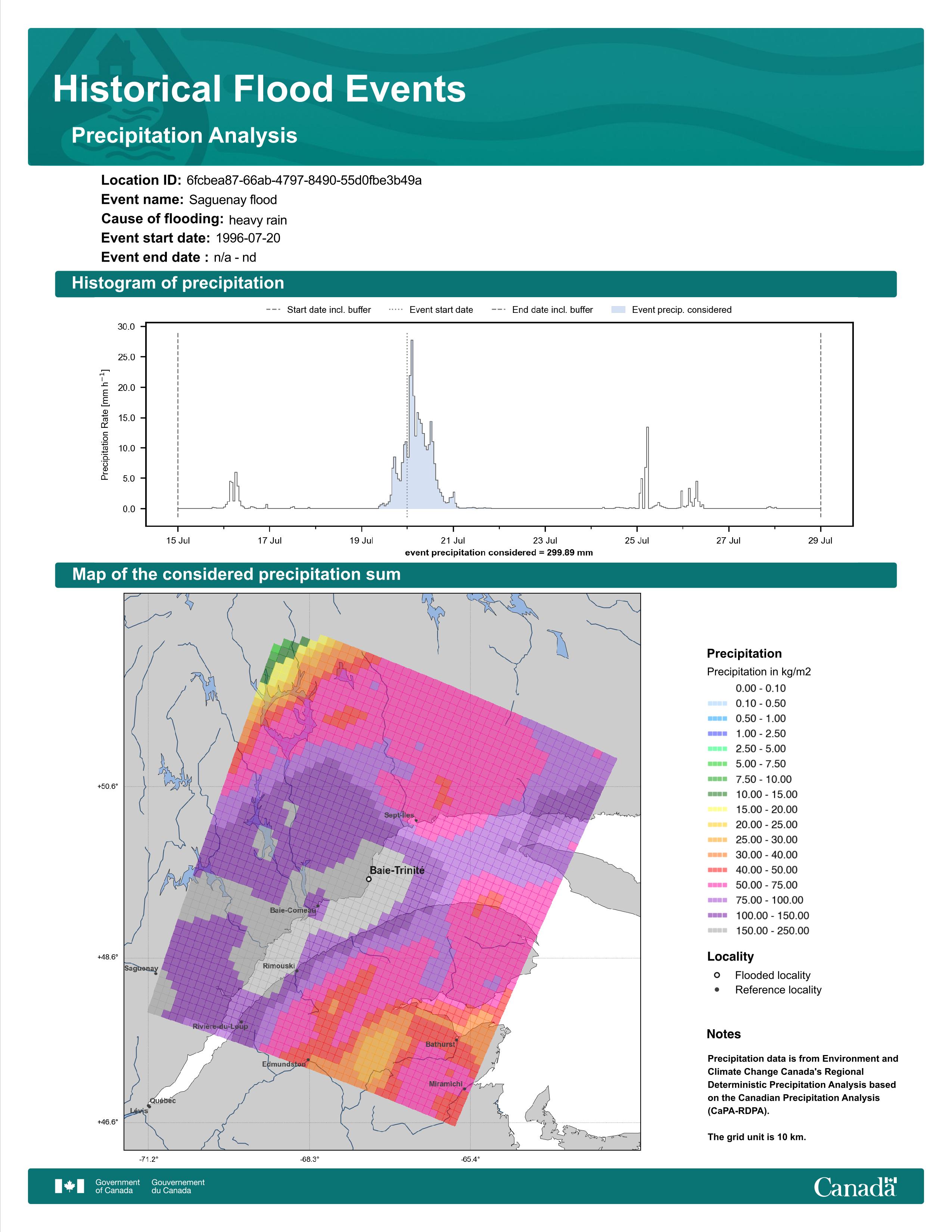Click the Baie-Trinité flooded locality marker

369,879
